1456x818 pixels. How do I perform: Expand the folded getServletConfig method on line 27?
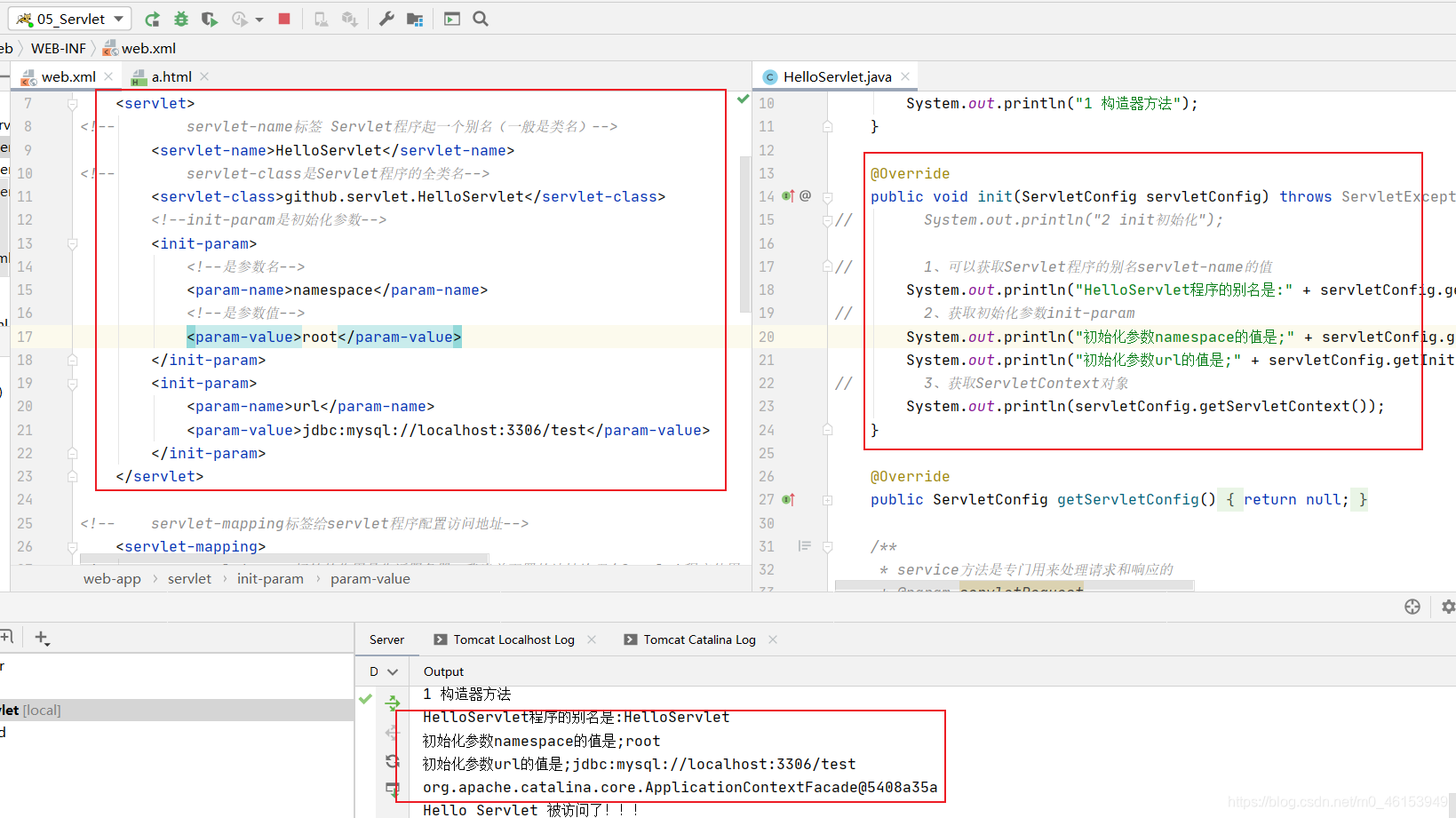[827, 500]
